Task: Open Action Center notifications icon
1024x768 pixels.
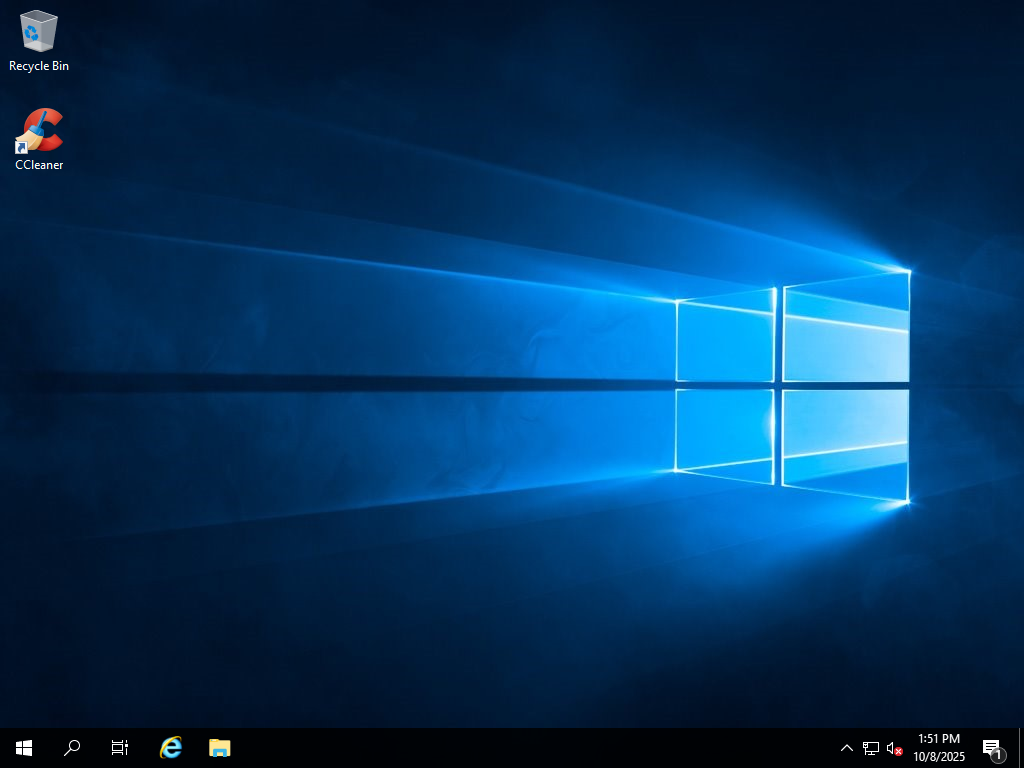Action: coord(993,748)
